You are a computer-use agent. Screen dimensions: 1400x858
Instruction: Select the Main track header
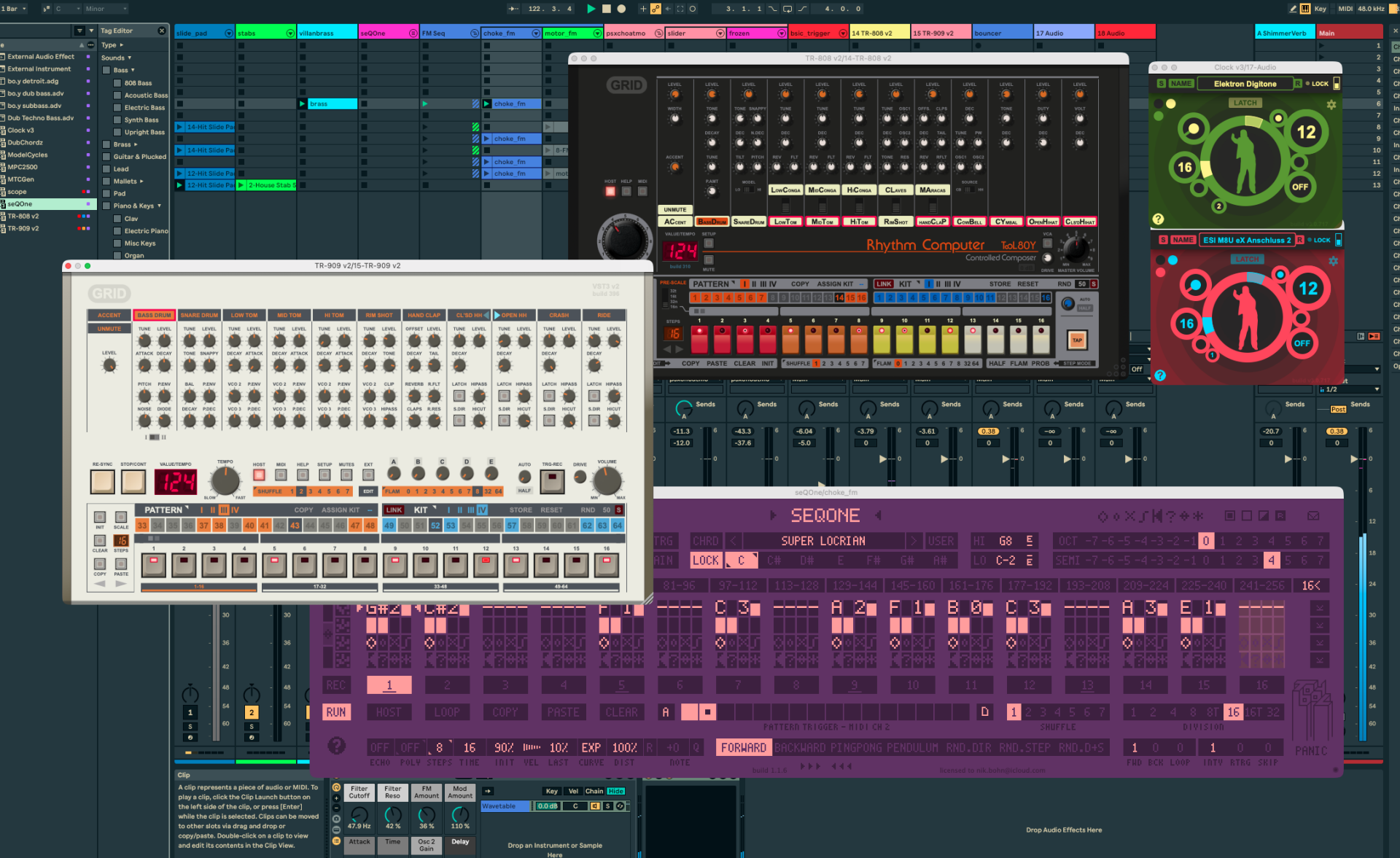coord(1350,33)
